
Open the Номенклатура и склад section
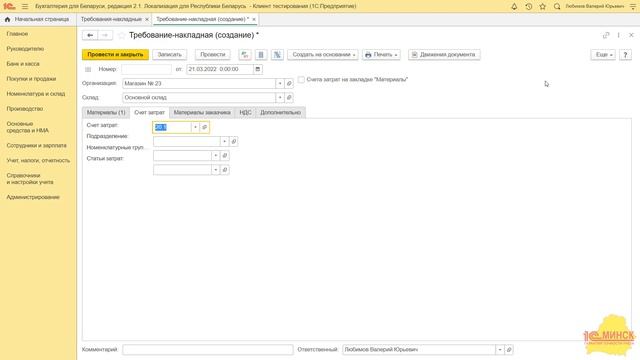pyautogui.click(x=36, y=94)
